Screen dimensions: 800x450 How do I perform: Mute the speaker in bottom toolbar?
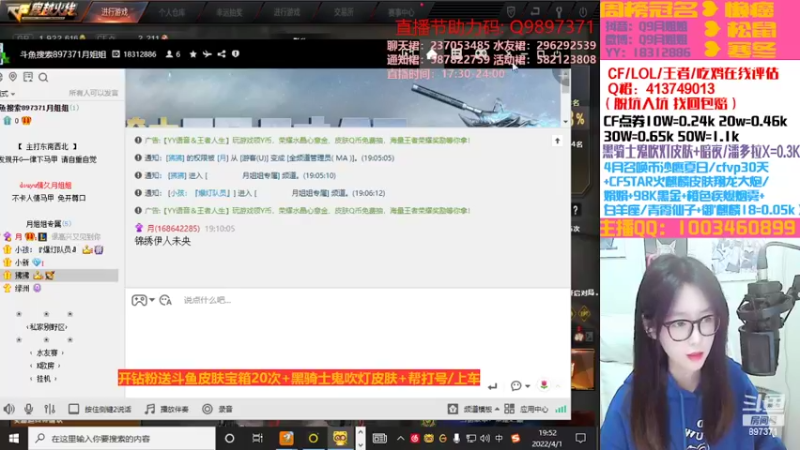[x=9, y=409]
